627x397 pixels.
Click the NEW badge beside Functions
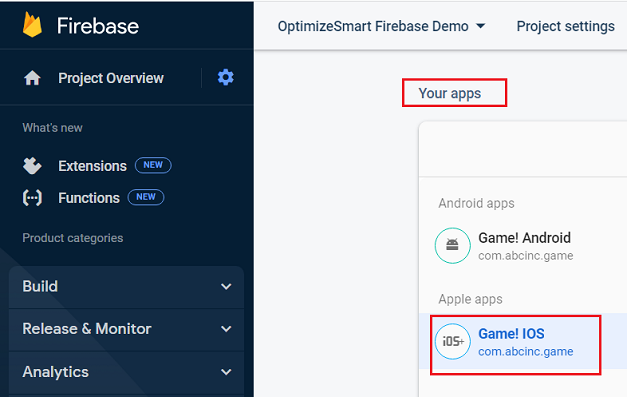[146, 197]
